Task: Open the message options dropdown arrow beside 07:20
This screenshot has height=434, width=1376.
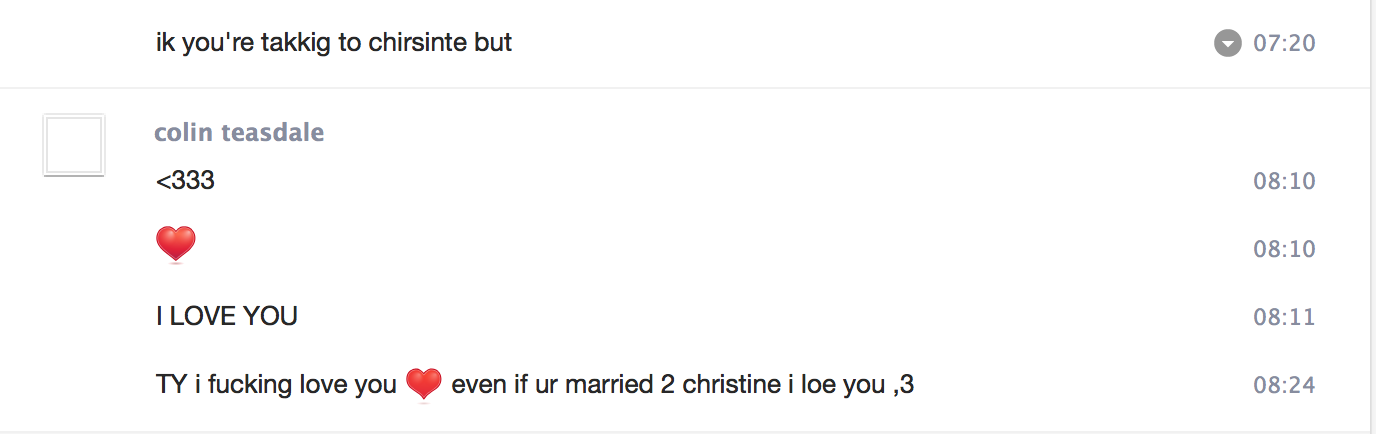Action: (1227, 43)
